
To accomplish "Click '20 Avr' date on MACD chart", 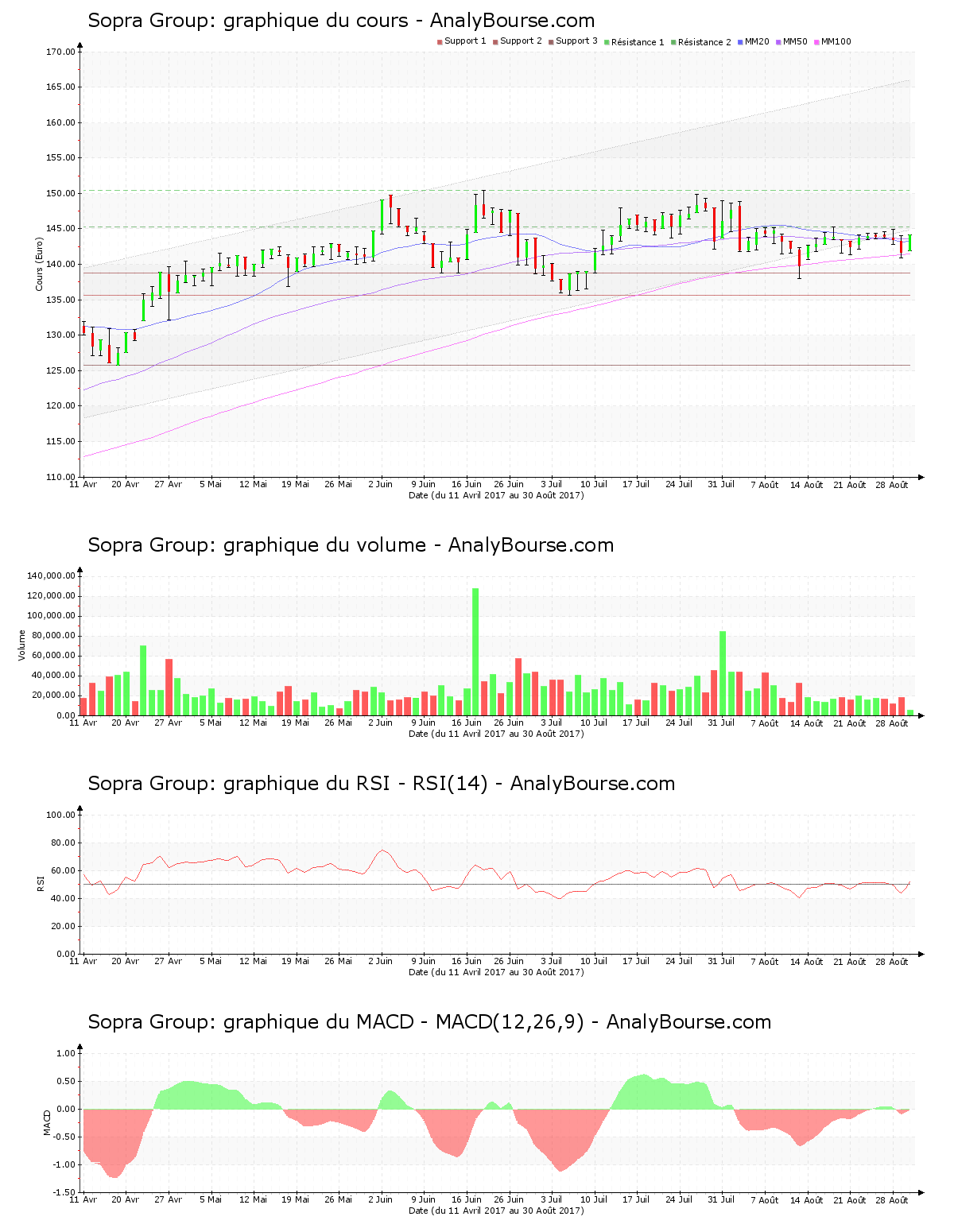I will tap(125, 1199).
